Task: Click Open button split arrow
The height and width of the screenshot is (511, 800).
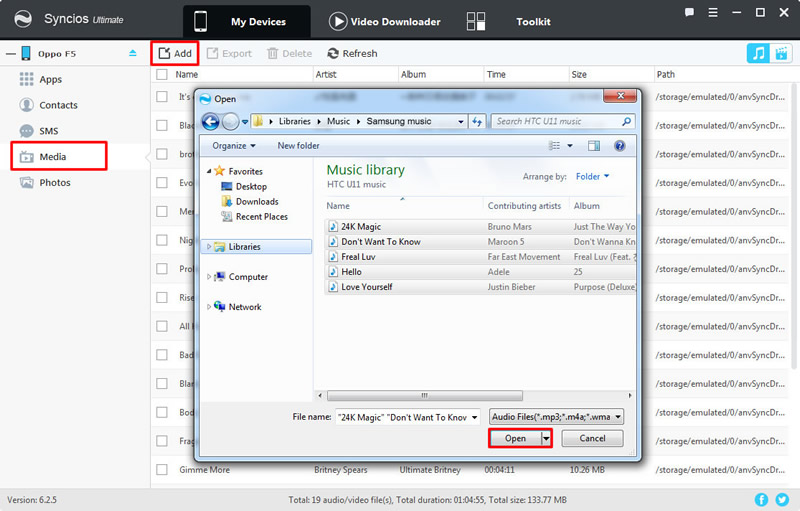Action: (546, 438)
